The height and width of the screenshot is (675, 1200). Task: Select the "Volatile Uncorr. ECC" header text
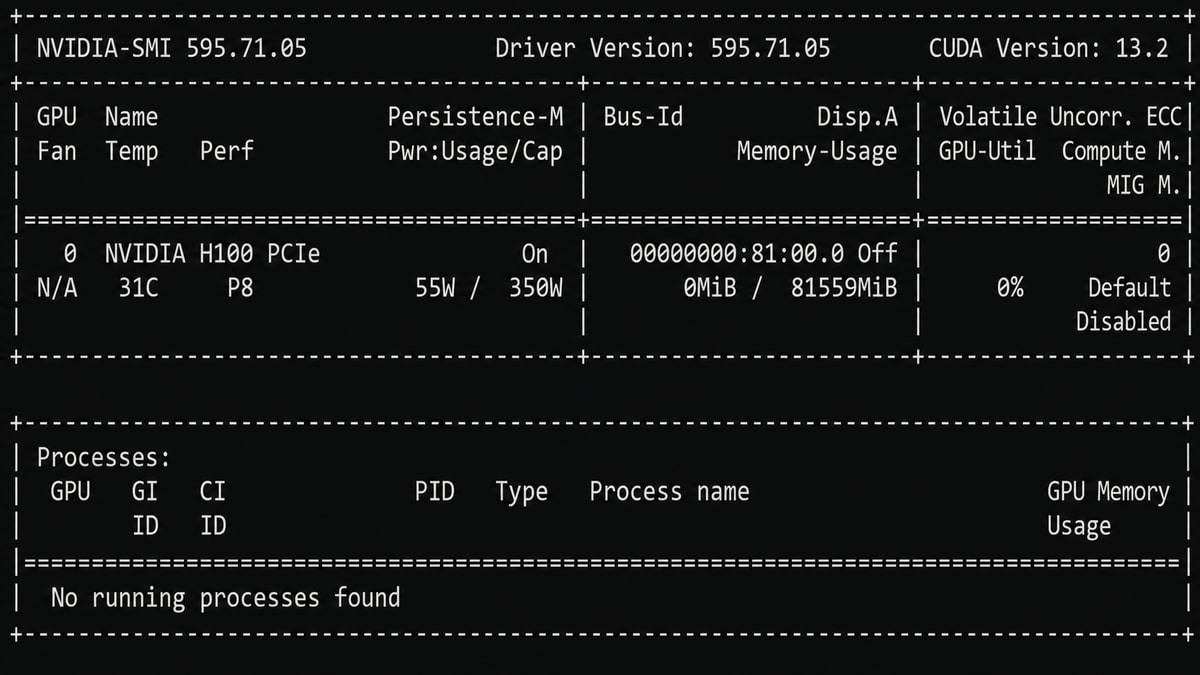point(1060,117)
